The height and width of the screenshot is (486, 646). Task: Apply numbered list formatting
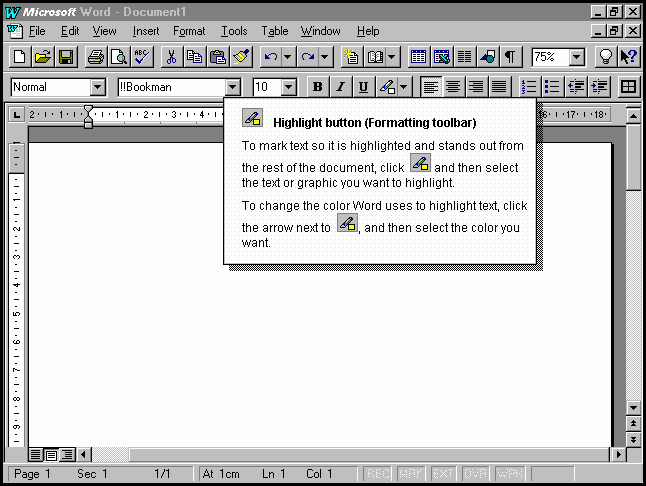coord(529,86)
